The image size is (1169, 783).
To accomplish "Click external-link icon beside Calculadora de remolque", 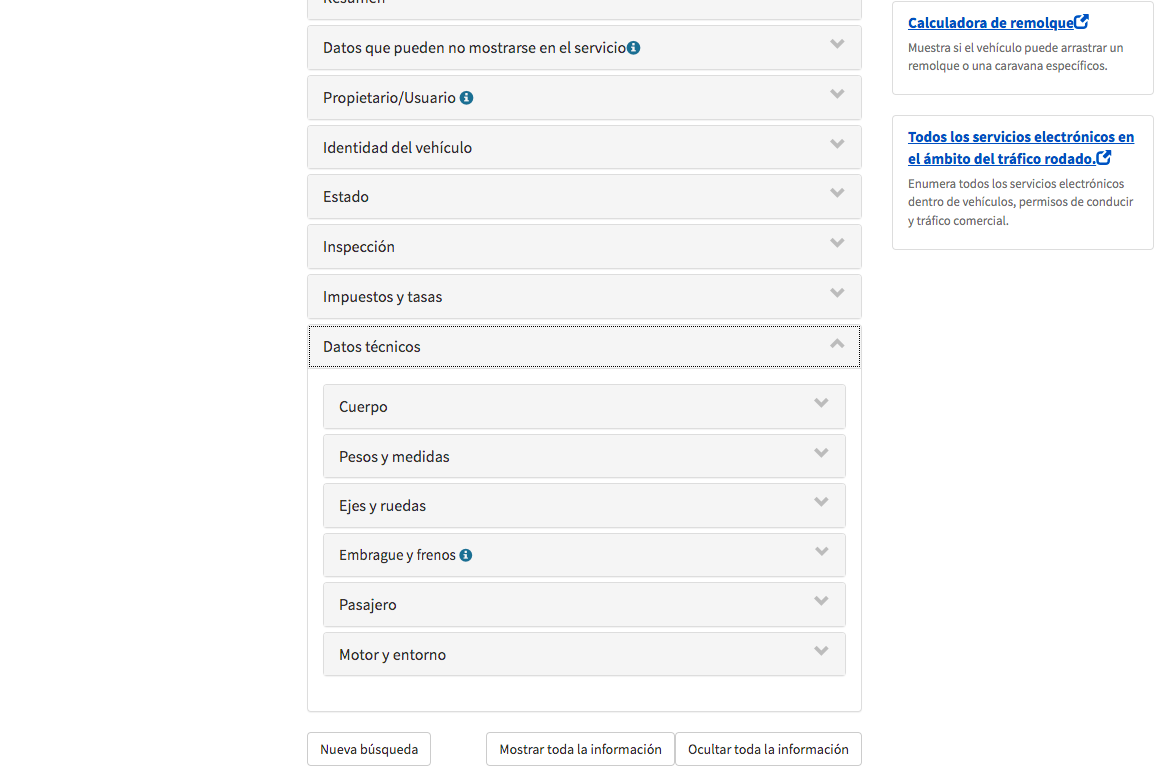I will coord(1081,22).
